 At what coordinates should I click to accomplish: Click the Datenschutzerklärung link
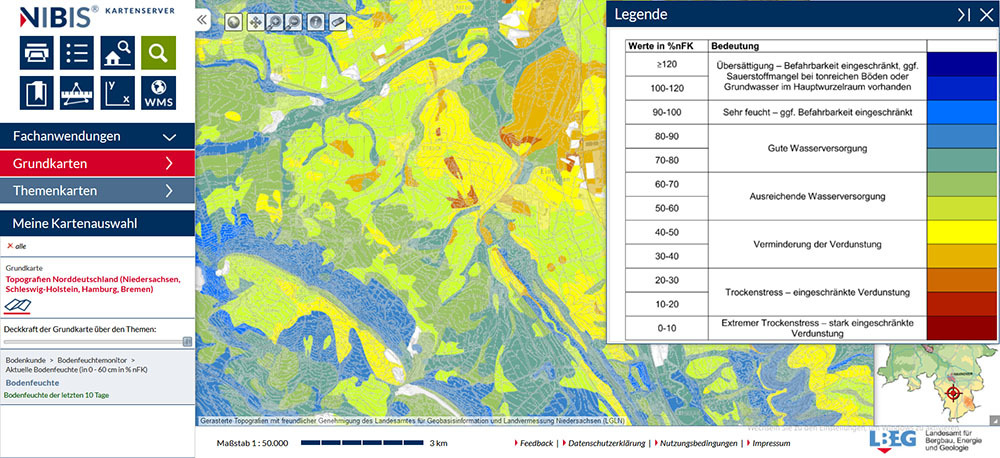click(x=606, y=442)
